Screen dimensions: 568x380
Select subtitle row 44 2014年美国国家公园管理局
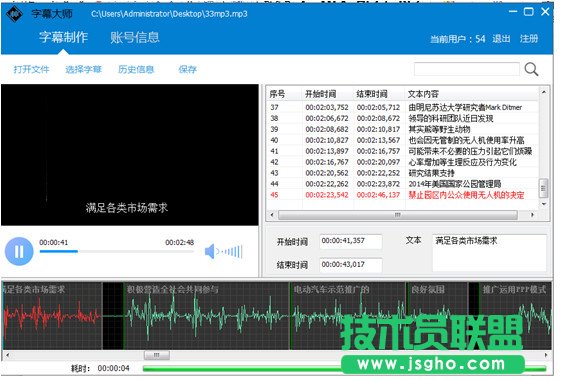pos(403,184)
